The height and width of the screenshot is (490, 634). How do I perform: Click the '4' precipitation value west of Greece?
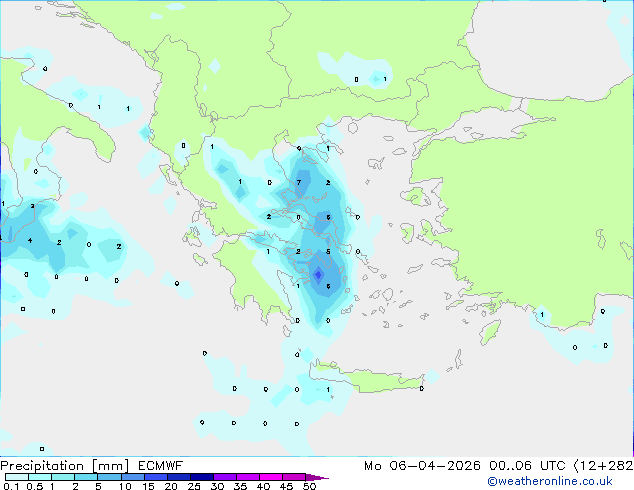[30, 241]
